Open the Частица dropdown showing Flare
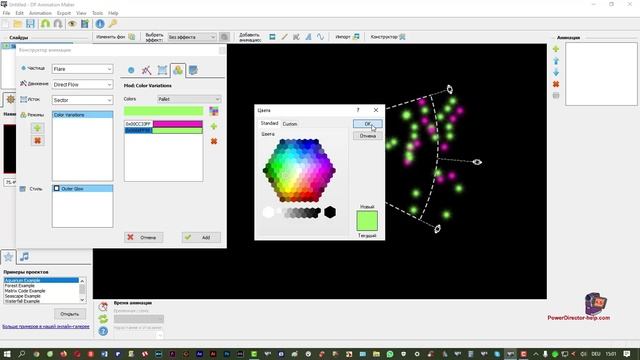640x360 pixels. [82, 69]
